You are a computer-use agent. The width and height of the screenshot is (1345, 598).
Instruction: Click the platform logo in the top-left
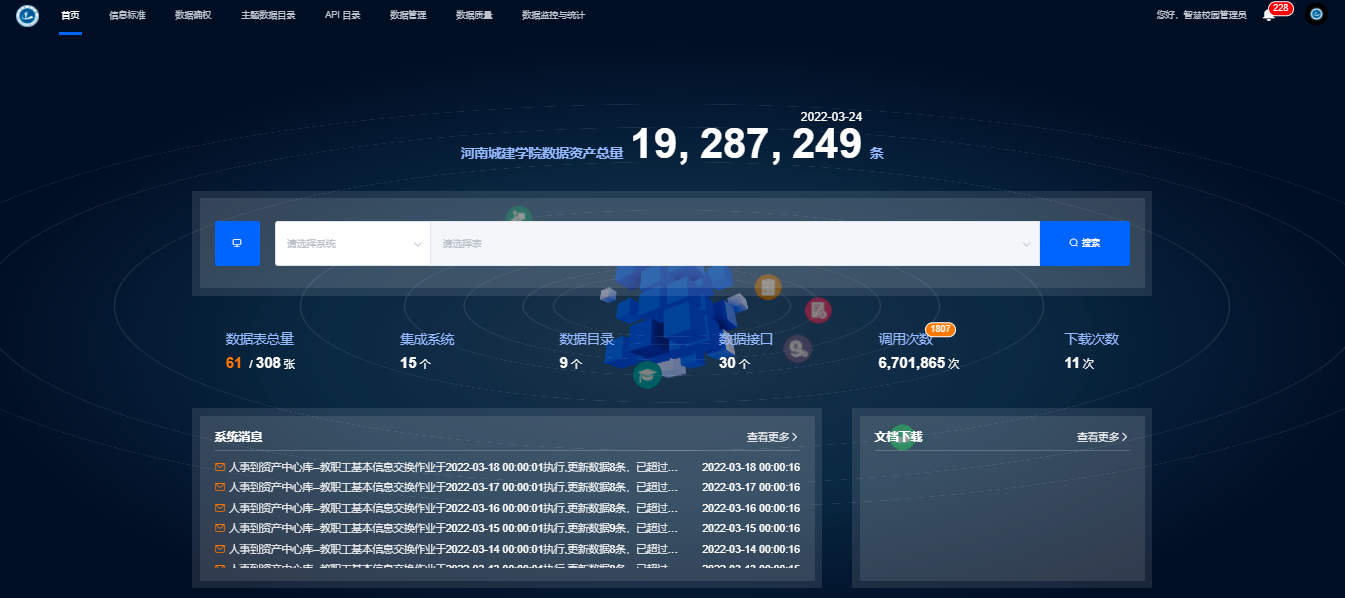(x=27, y=16)
